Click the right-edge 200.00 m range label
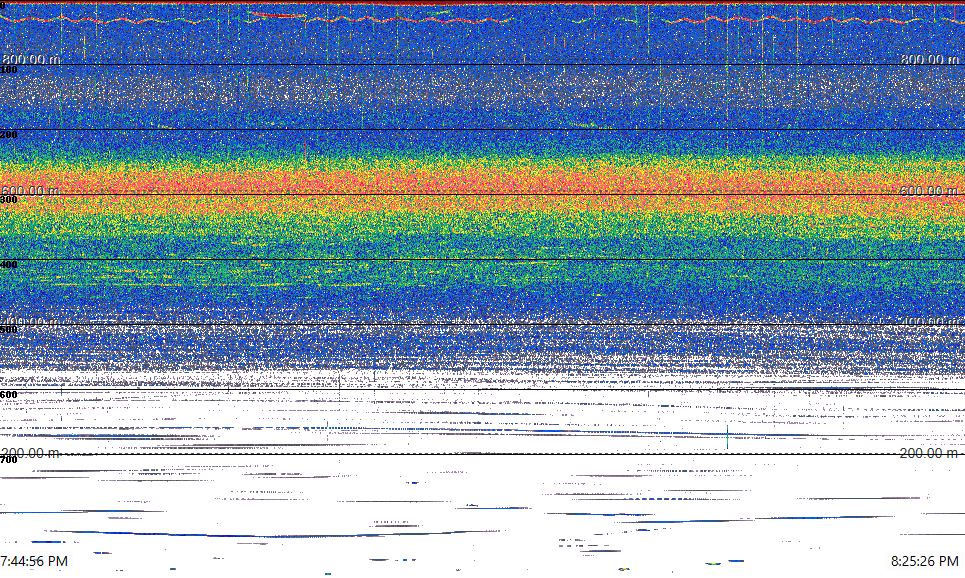 pos(929,453)
